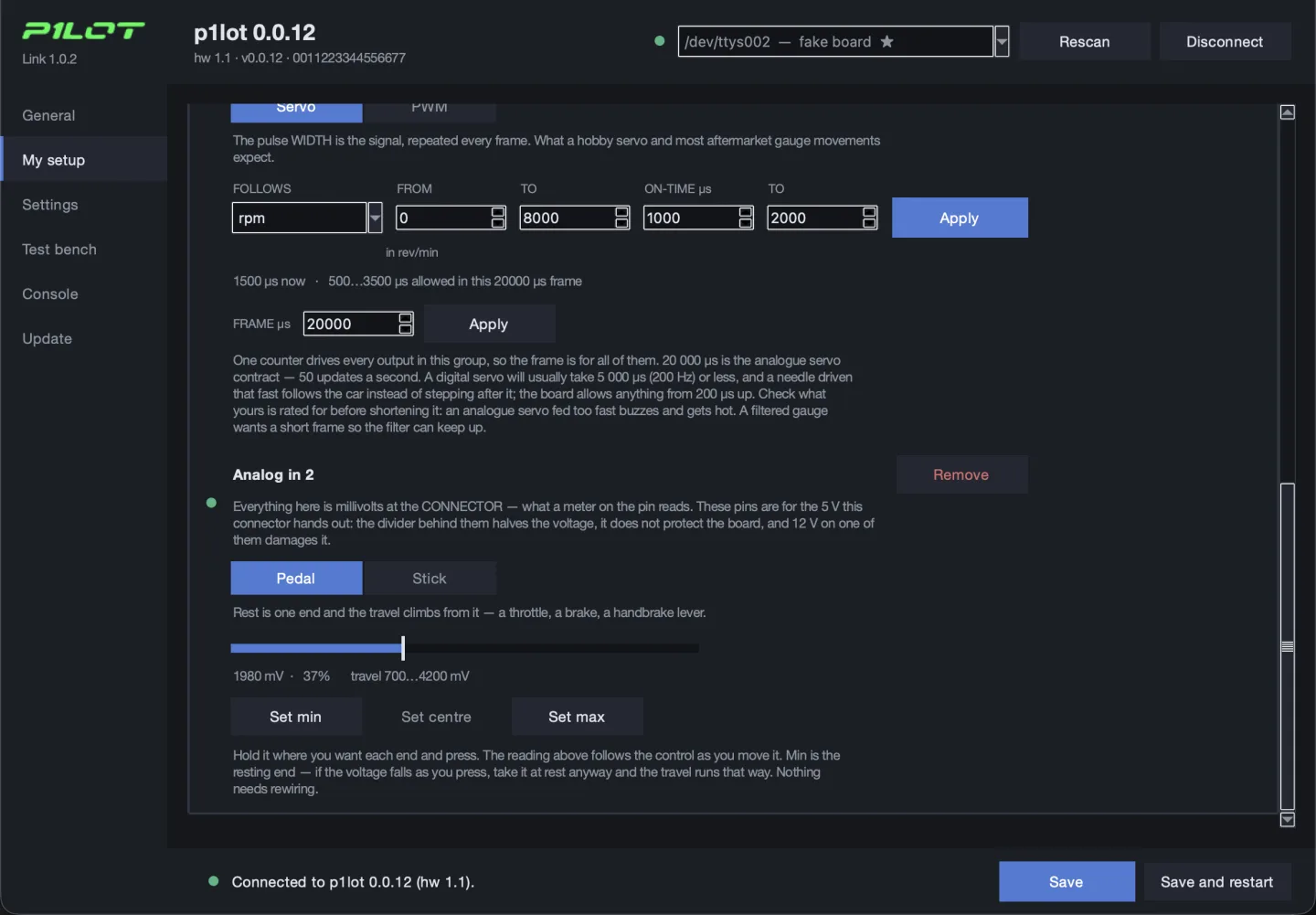Click the vertical scrollbar thumb
1316x915 pixels.
click(x=1288, y=646)
